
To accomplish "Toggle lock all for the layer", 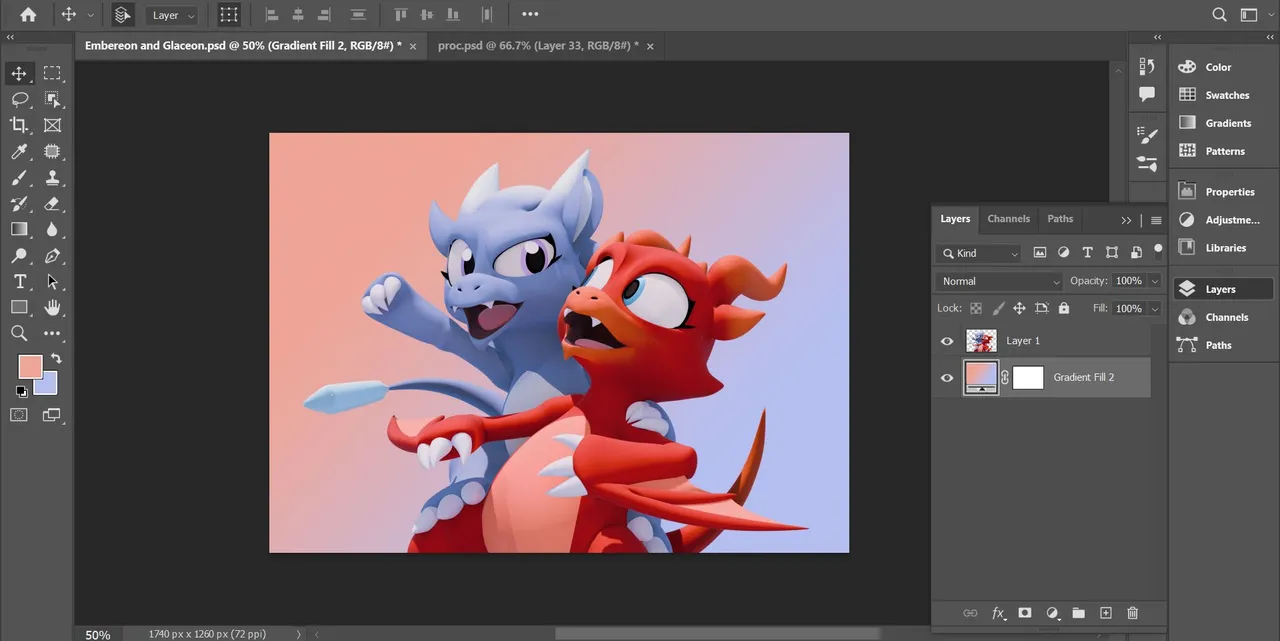I will pos(1063,309).
